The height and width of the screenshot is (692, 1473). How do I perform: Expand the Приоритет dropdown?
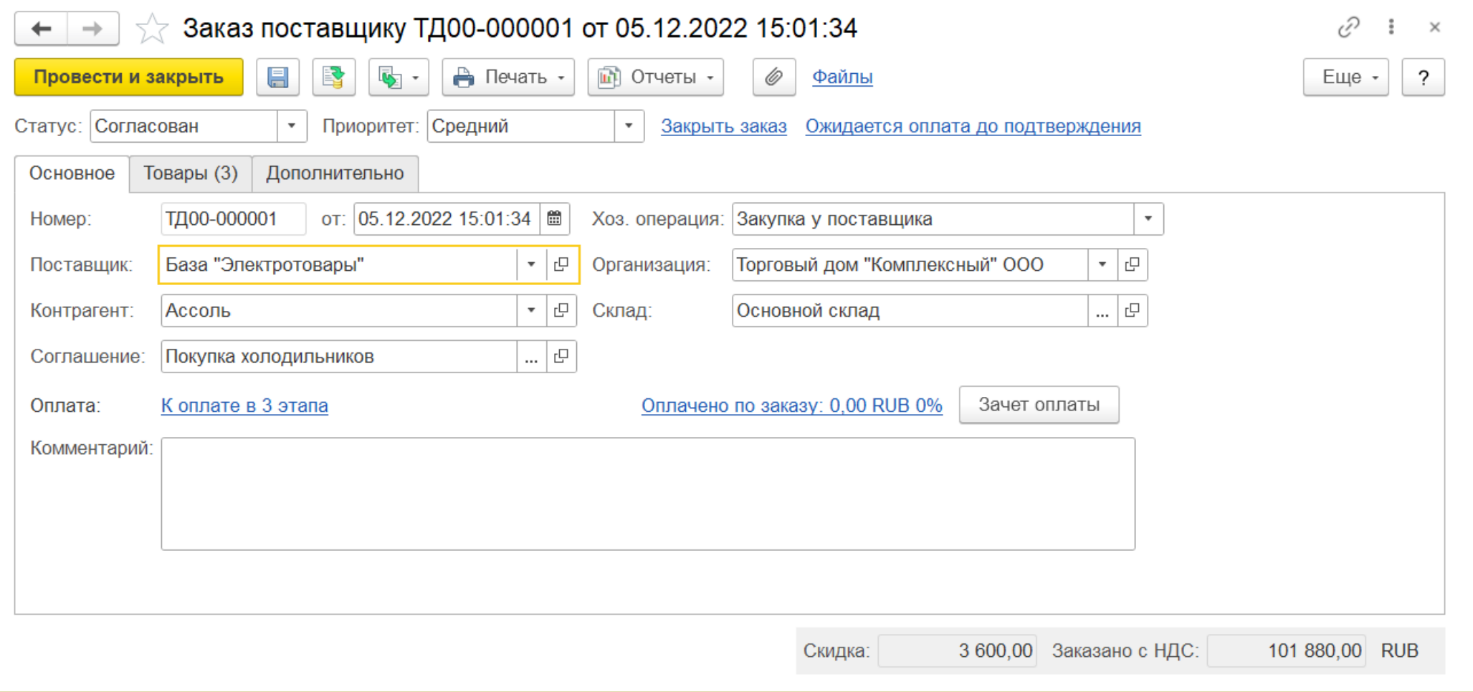(628, 127)
